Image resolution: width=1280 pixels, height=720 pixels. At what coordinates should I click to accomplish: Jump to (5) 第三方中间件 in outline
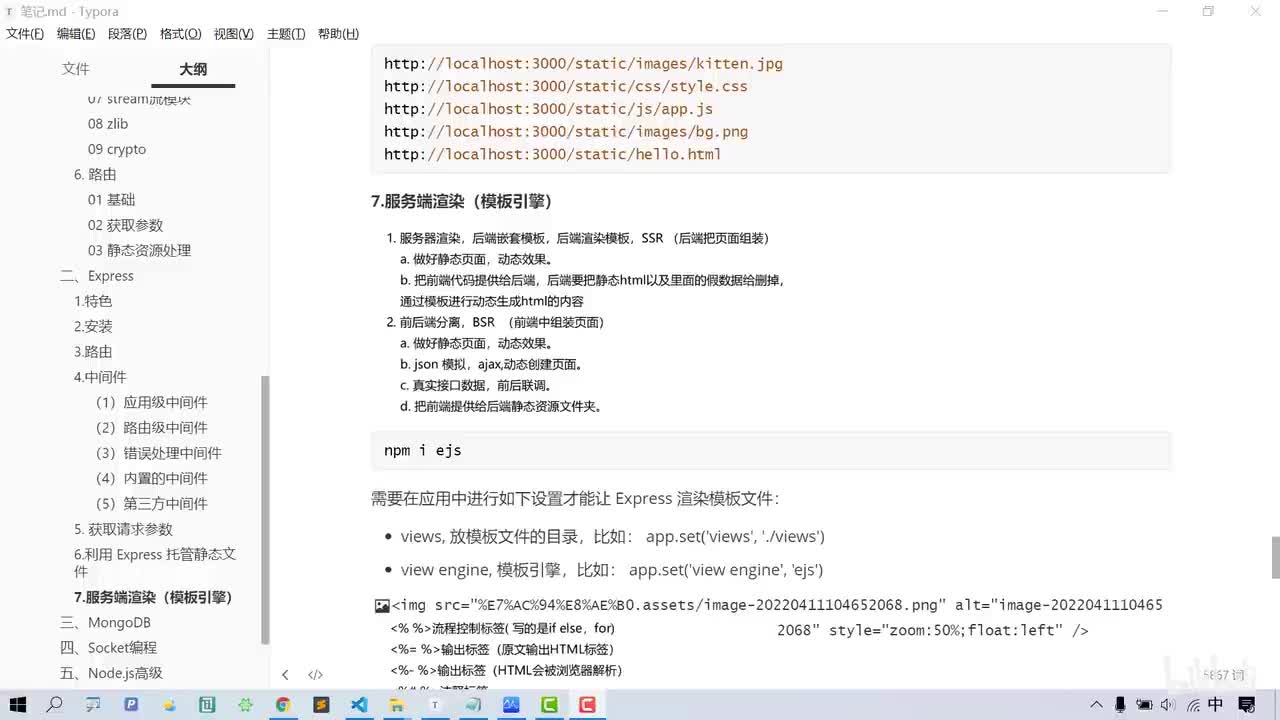152,504
